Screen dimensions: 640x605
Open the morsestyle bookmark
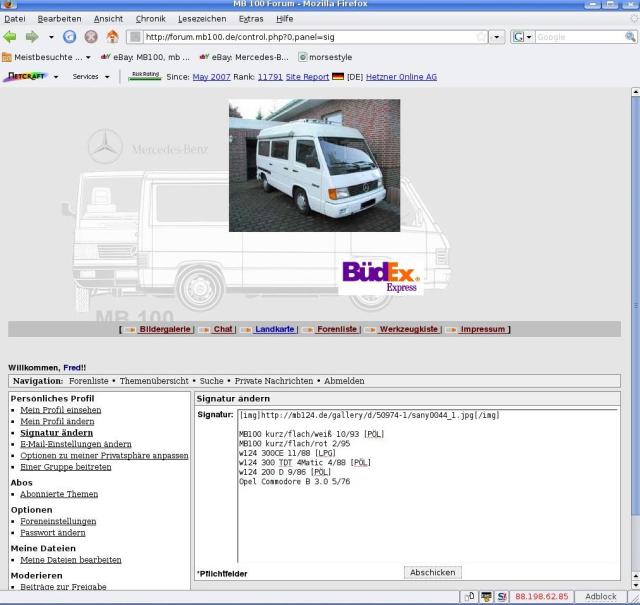pyautogui.click(x=325, y=57)
